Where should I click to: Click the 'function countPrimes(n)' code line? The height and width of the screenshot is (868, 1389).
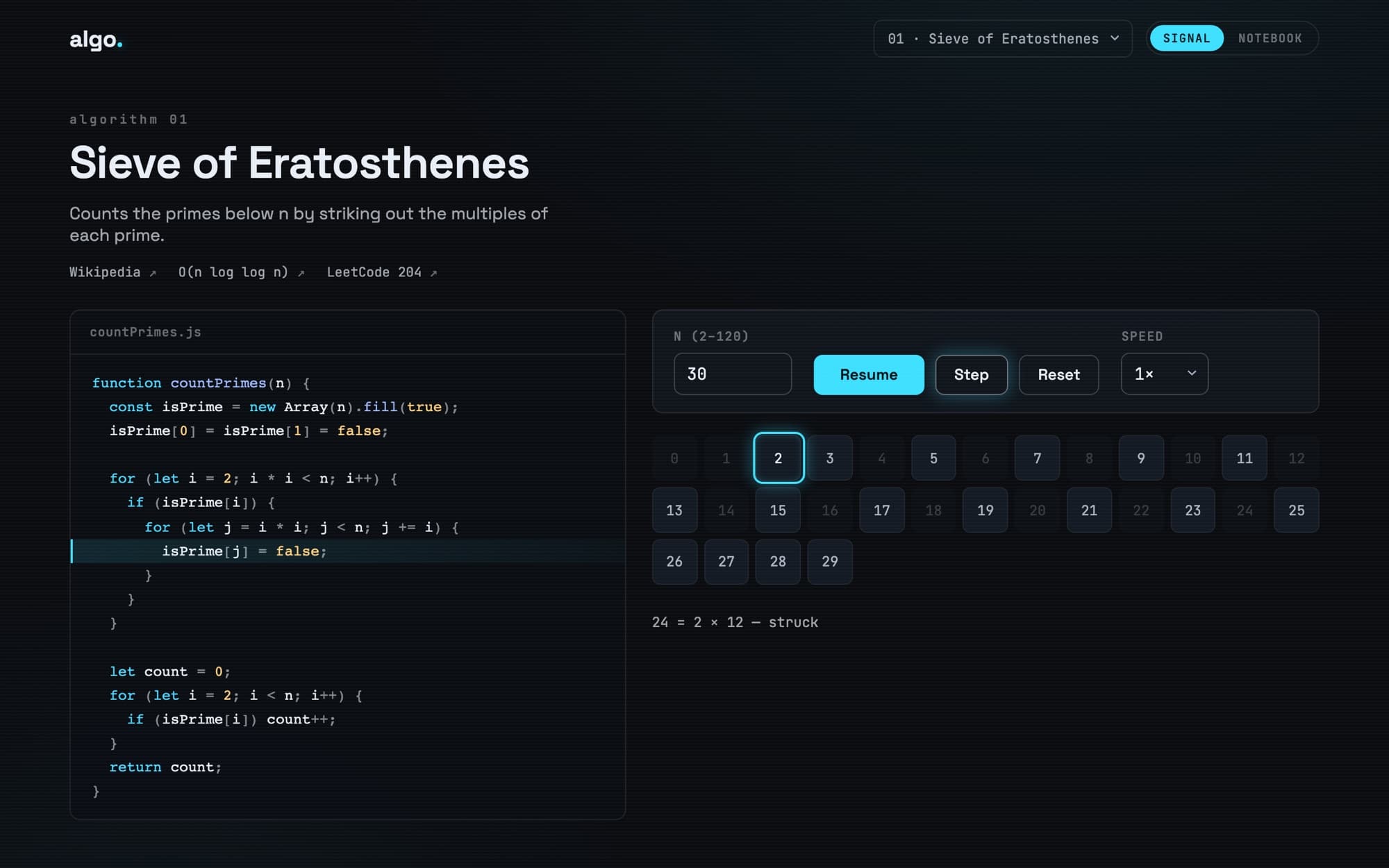(201, 383)
